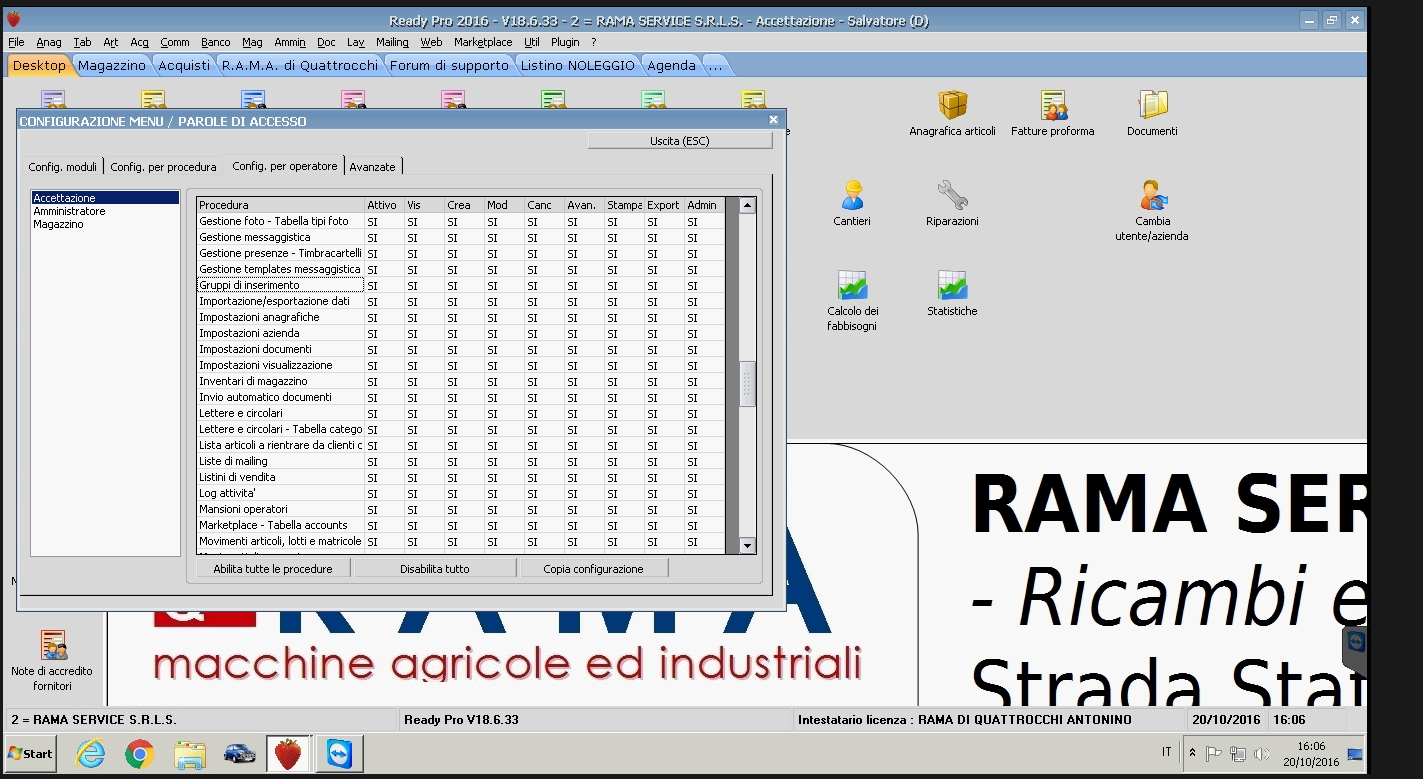
Task: Switch to the Listino NOLEGGIO tab
Action: (578, 65)
